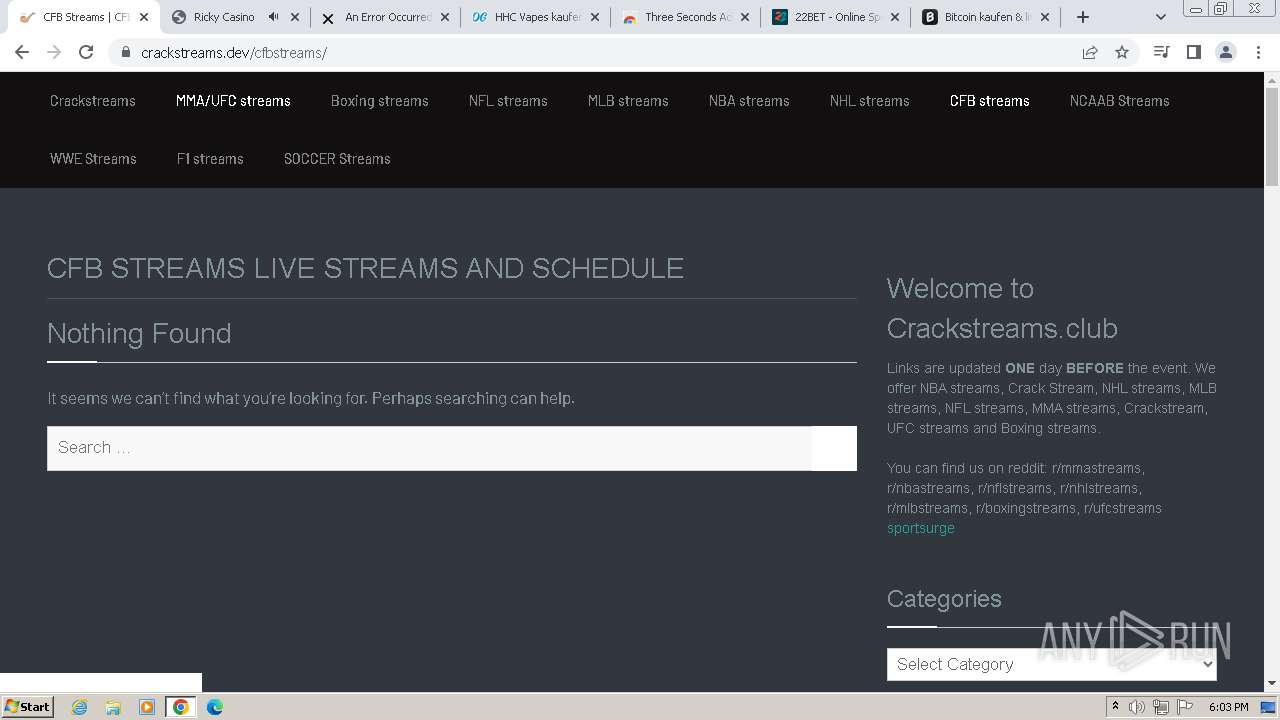Close the An Error Occurred tab
Screen dimensions: 1280x720
point(445,17)
